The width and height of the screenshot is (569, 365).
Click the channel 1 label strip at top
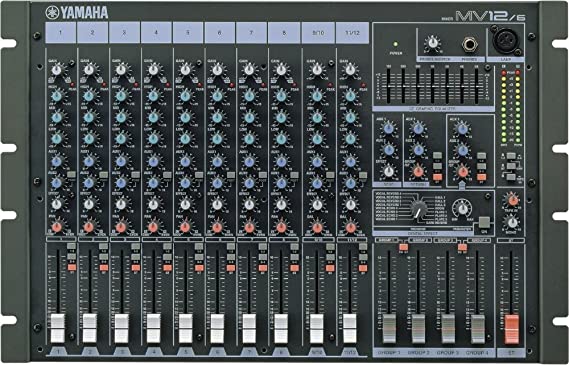[x=61, y=33]
